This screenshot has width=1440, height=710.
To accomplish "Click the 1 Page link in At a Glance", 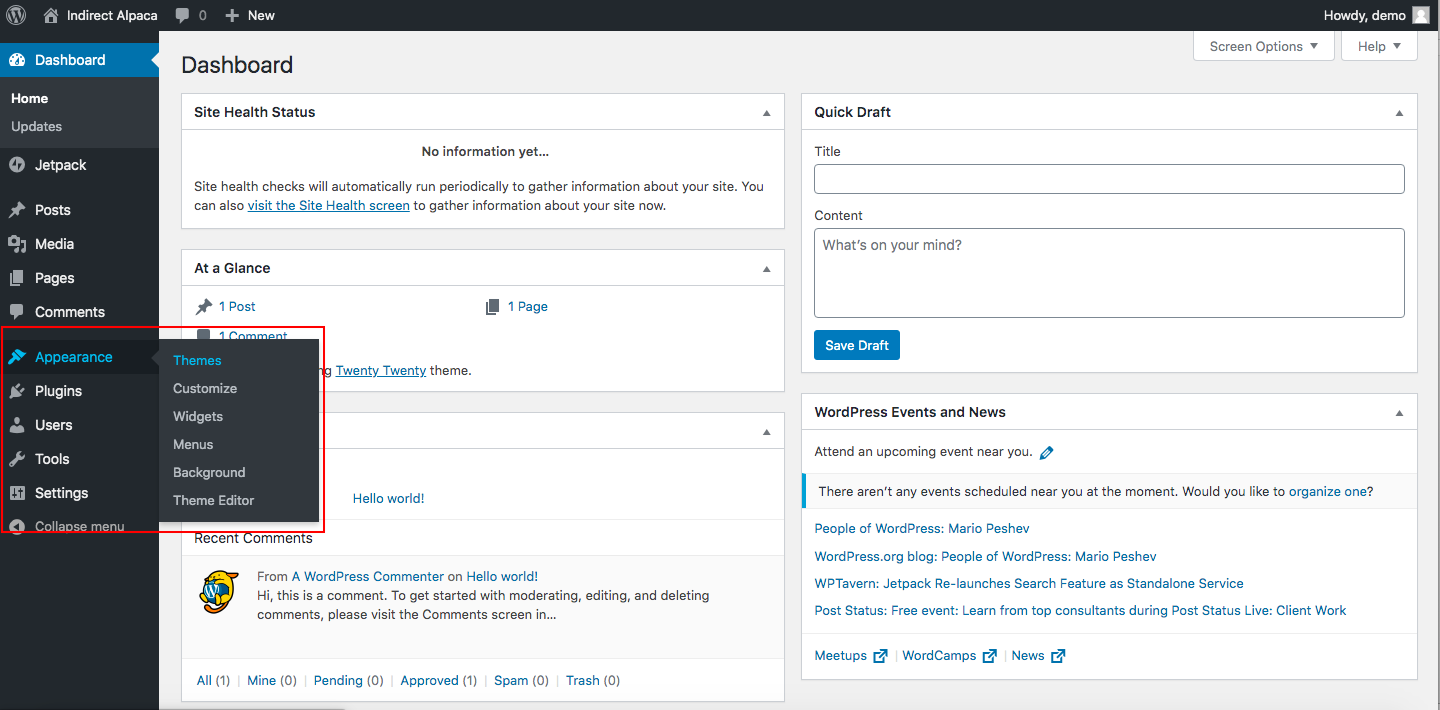I will point(528,306).
